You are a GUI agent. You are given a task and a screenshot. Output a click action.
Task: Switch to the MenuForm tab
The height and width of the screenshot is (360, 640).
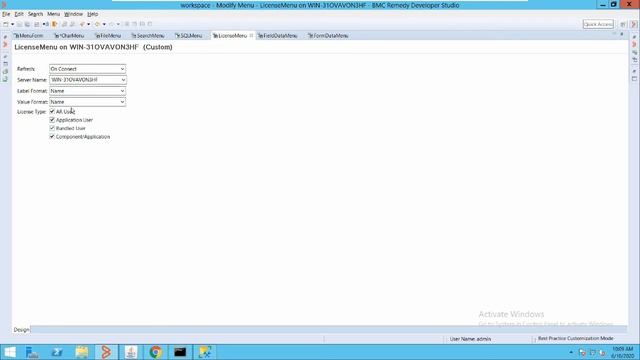click(x=29, y=36)
